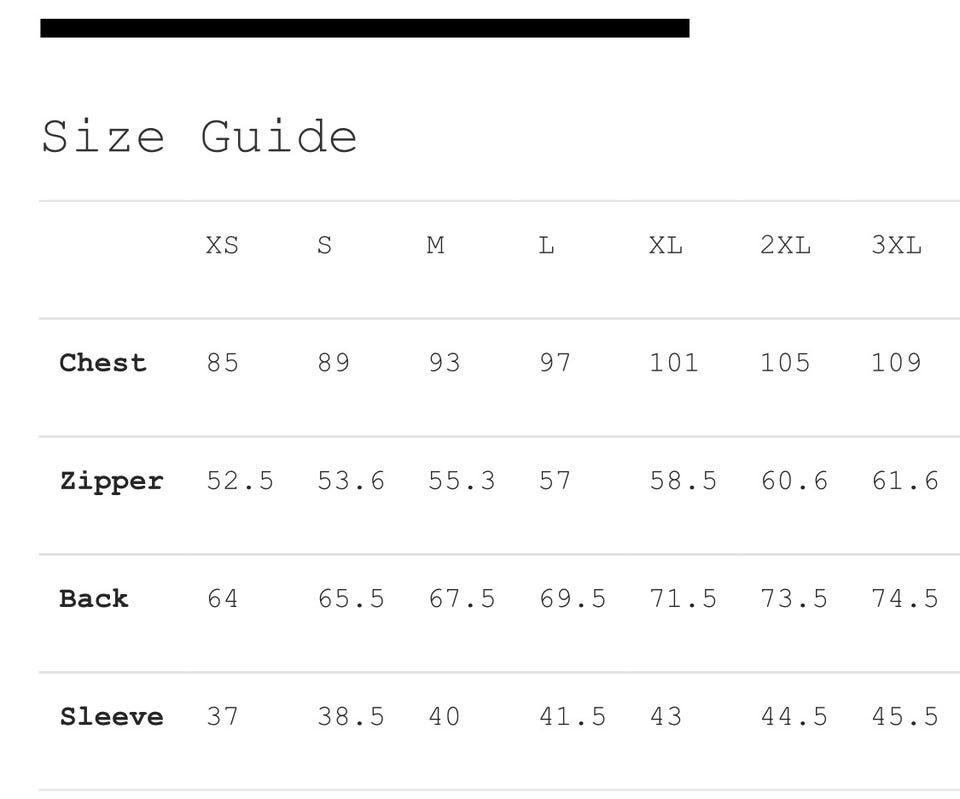This screenshot has height=799, width=960.
Task: Click the Back row label
Action: (x=94, y=599)
